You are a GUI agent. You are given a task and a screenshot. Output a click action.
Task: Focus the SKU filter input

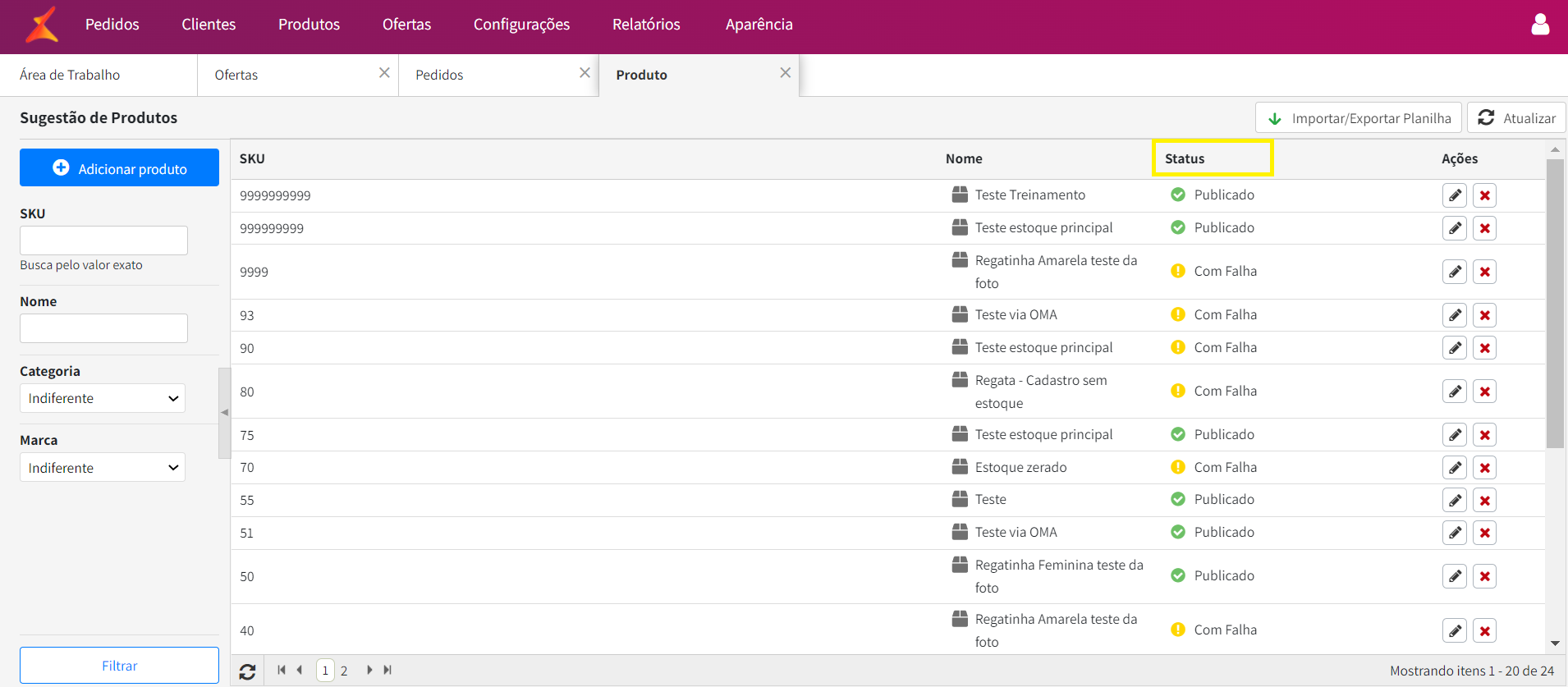point(103,240)
